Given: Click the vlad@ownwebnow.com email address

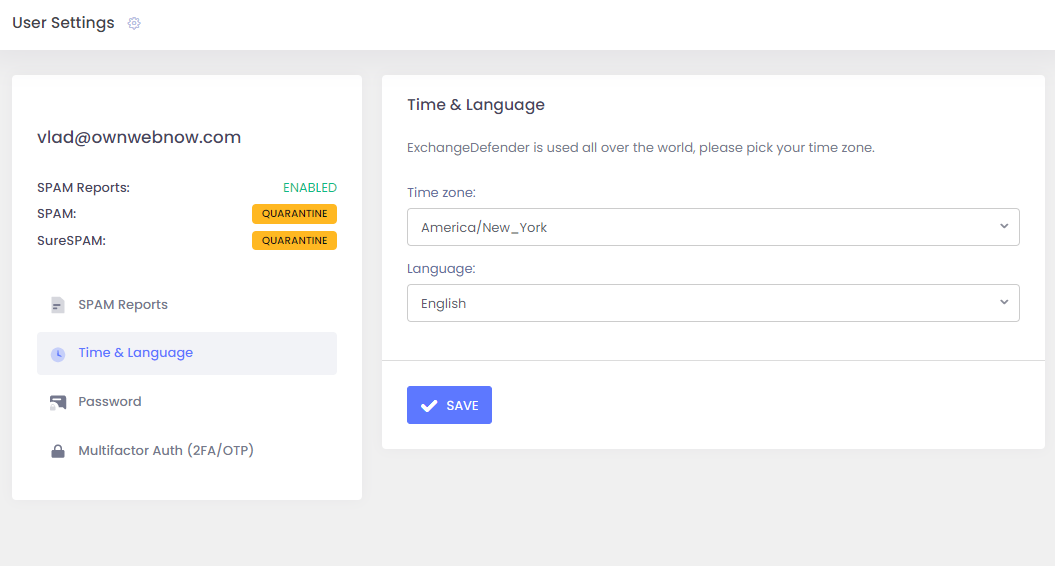Looking at the screenshot, I should click(x=139, y=138).
